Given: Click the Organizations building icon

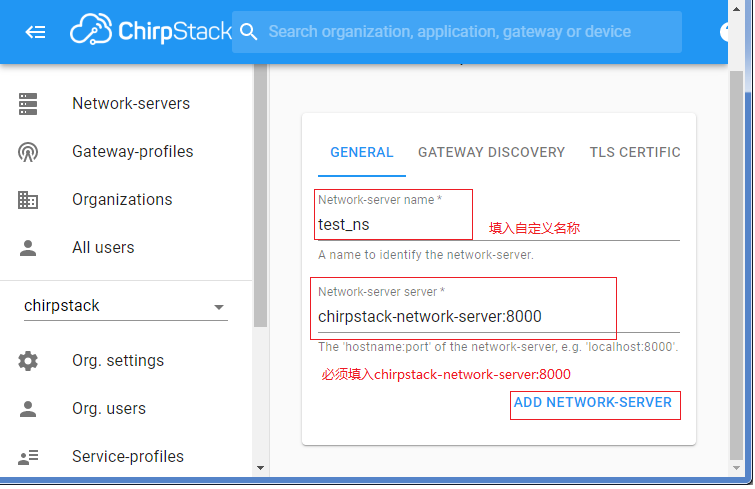Looking at the screenshot, I should coord(28,200).
